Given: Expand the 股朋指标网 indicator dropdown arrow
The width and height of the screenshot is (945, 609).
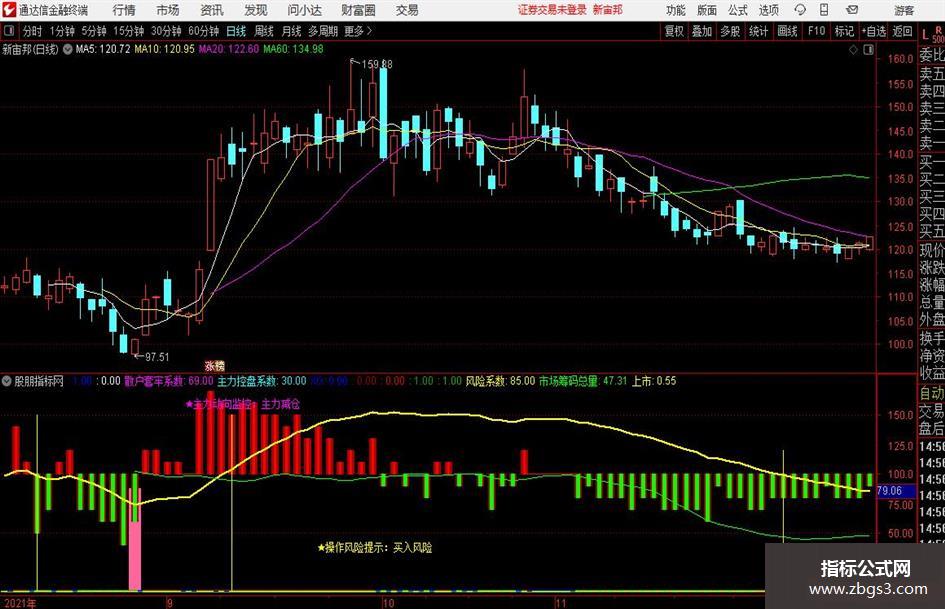Looking at the screenshot, I should point(7,381).
